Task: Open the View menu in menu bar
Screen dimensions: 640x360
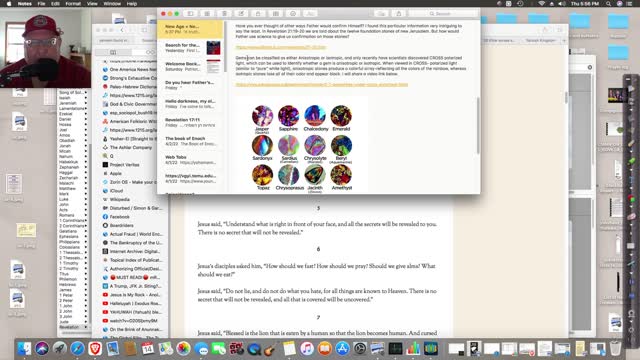Action: click(92, 4)
